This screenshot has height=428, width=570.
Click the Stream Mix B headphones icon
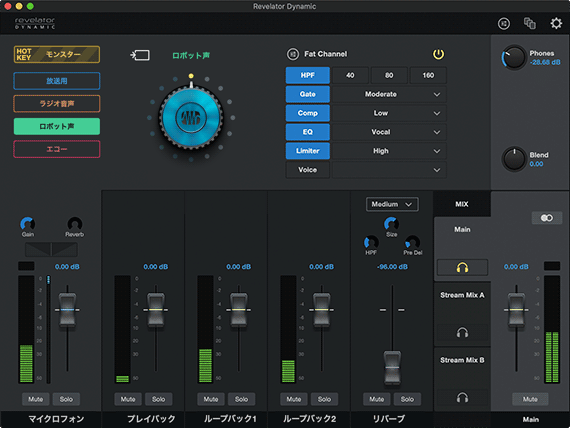click(462, 397)
